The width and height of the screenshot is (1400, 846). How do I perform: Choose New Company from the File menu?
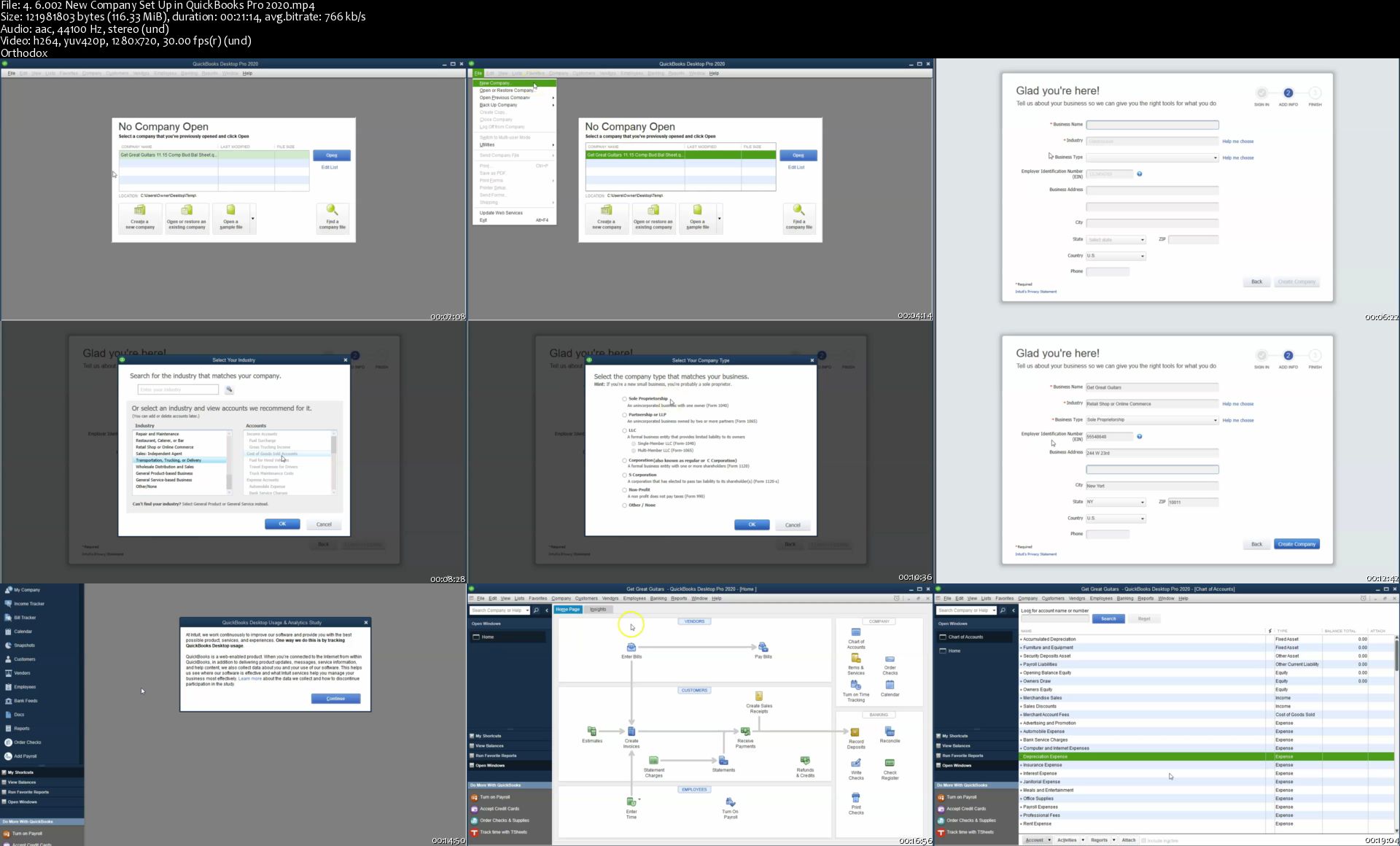515,83
